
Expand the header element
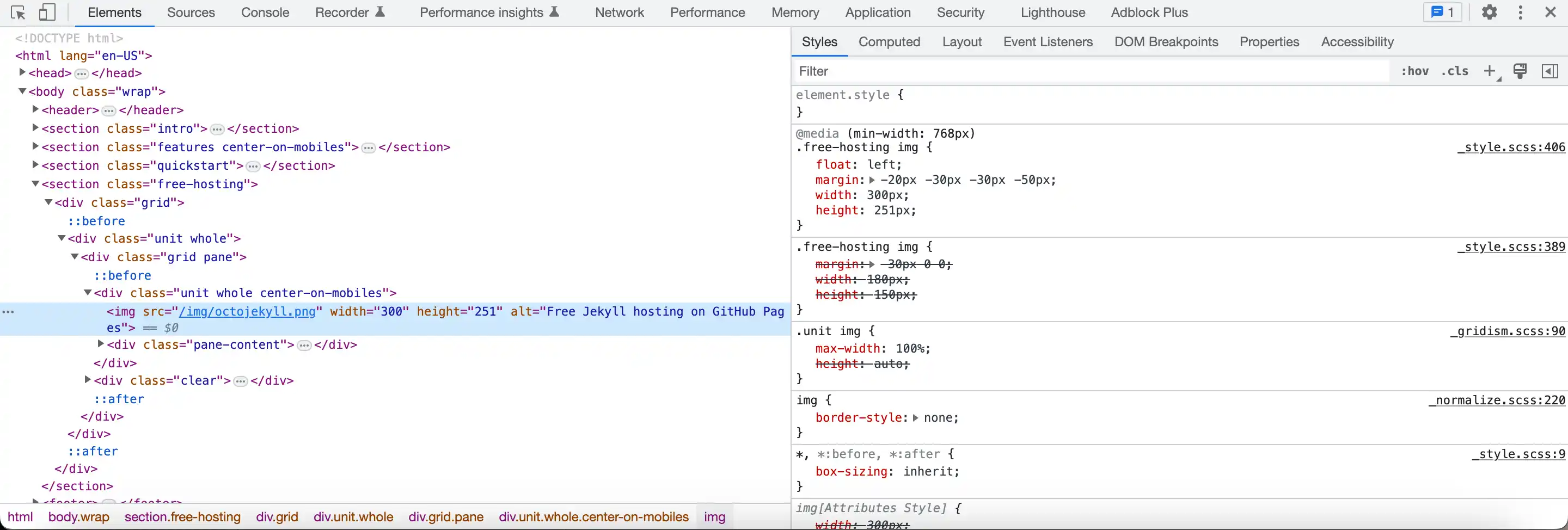coord(35,109)
